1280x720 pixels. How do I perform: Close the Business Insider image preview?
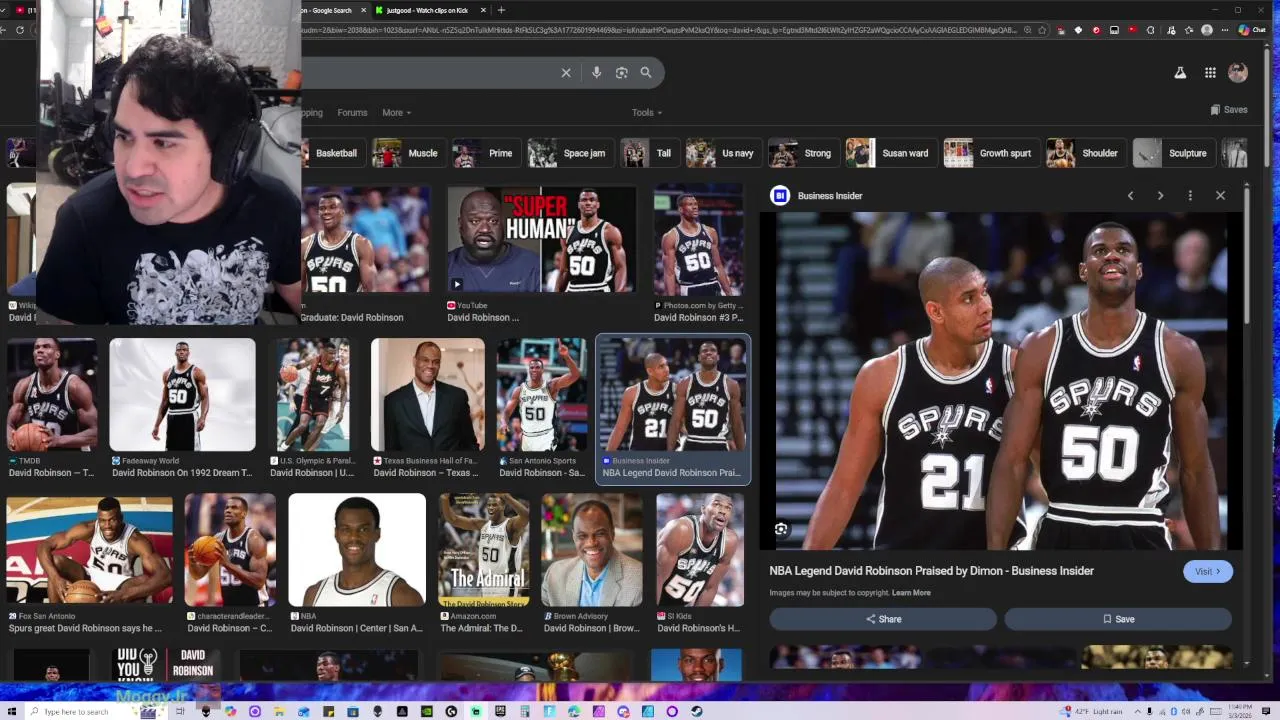1220,196
